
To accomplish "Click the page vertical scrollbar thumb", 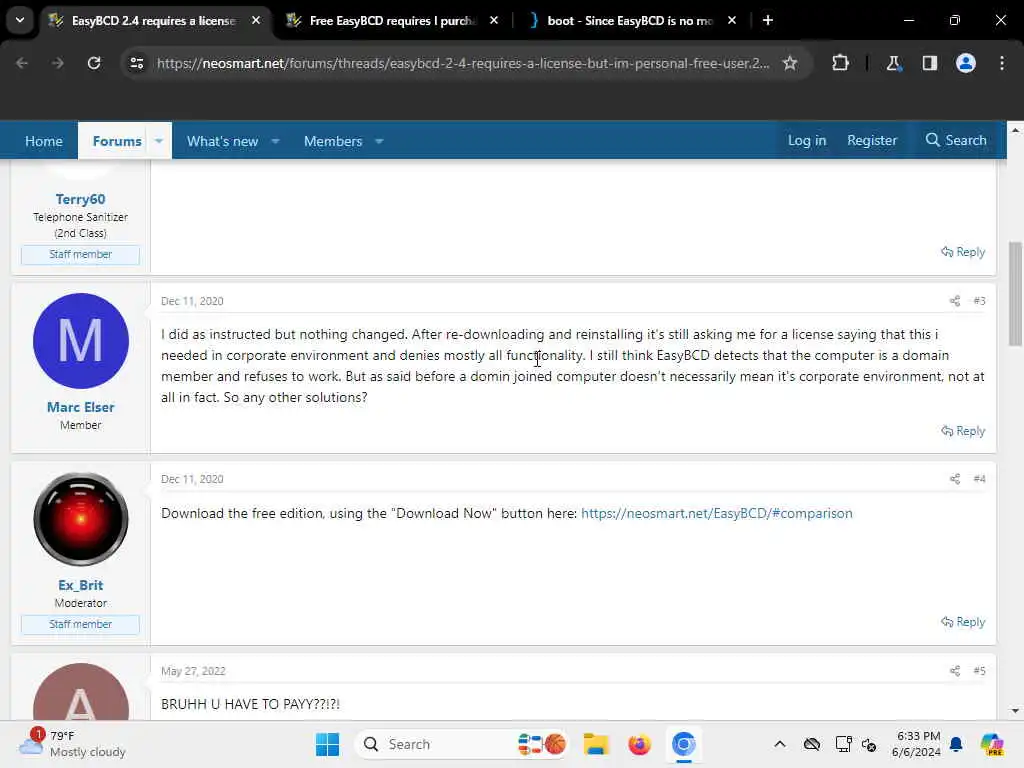I will pyautogui.click(x=1015, y=294).
